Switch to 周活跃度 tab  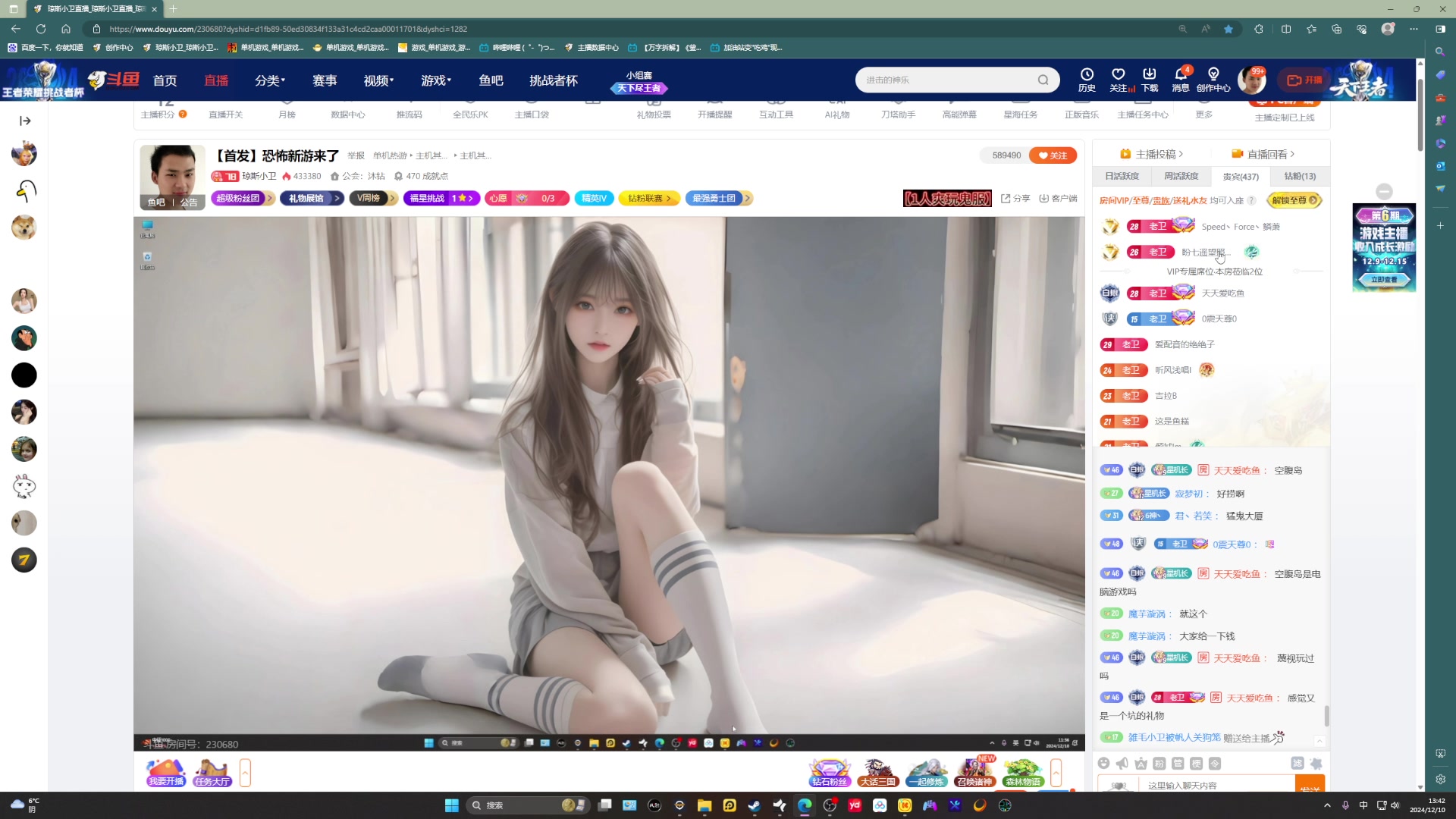click(x=1181, y=176)
